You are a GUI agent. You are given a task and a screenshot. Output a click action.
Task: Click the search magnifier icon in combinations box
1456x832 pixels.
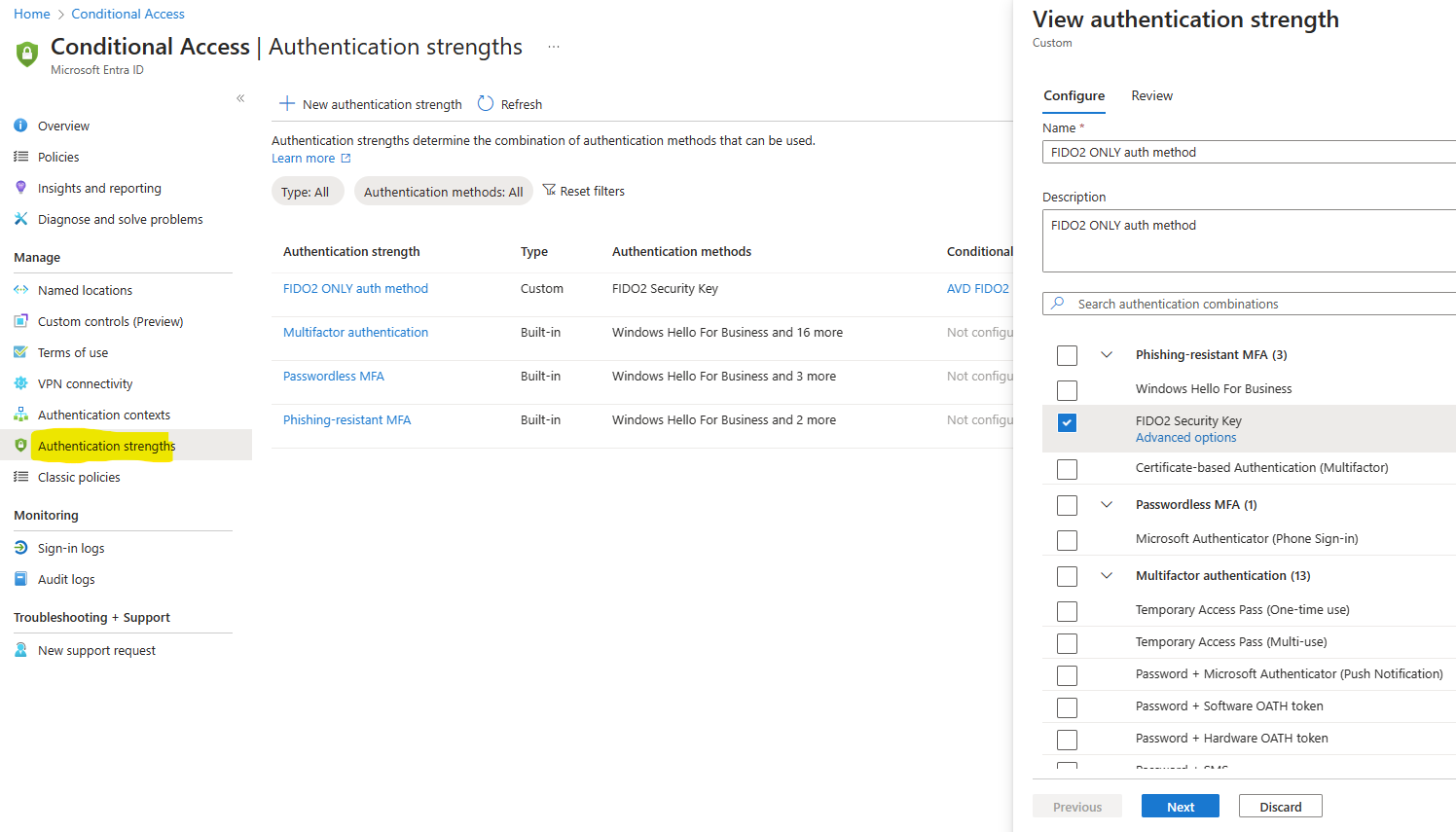coord(1058,304)
